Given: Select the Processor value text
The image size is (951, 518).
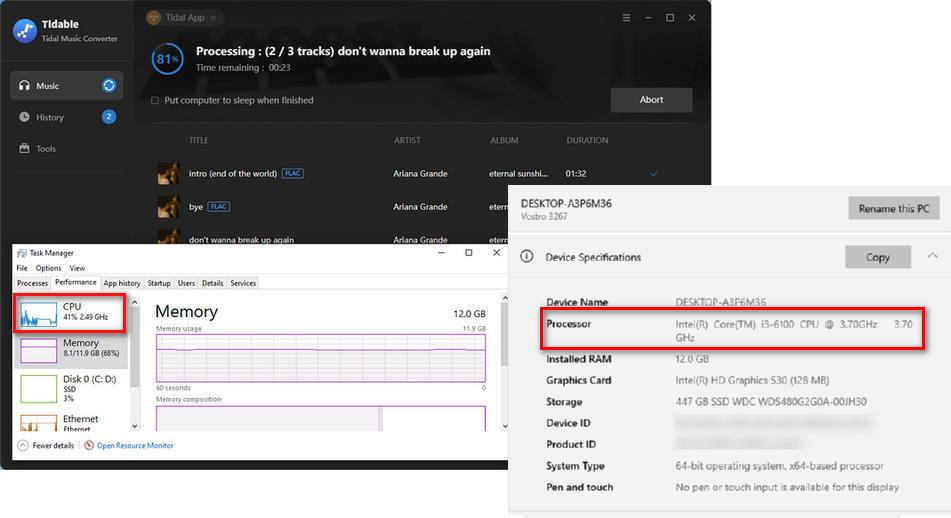Looking at the screenshot, I should [x=793, y=331].
